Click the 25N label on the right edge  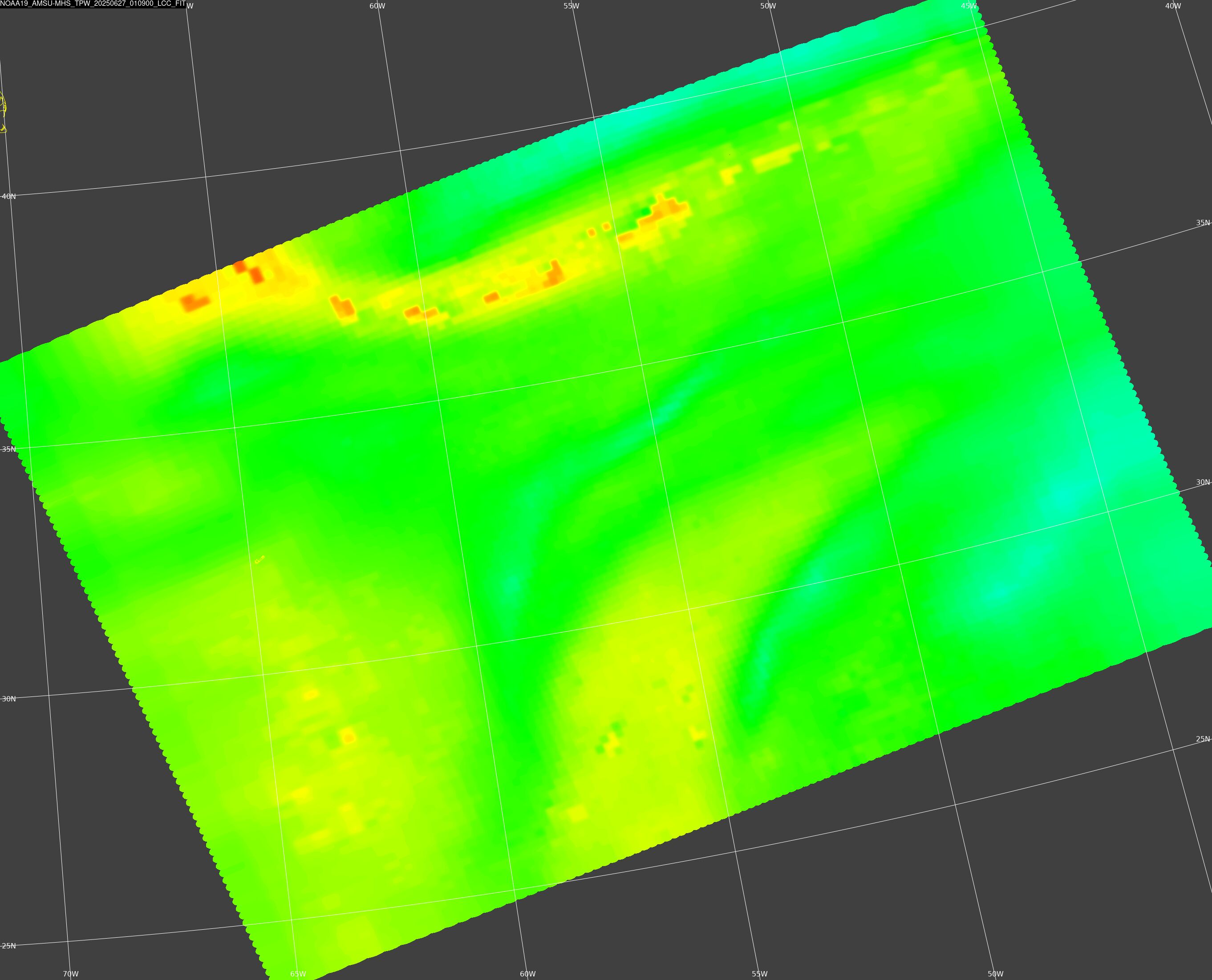coord(1203,739)
